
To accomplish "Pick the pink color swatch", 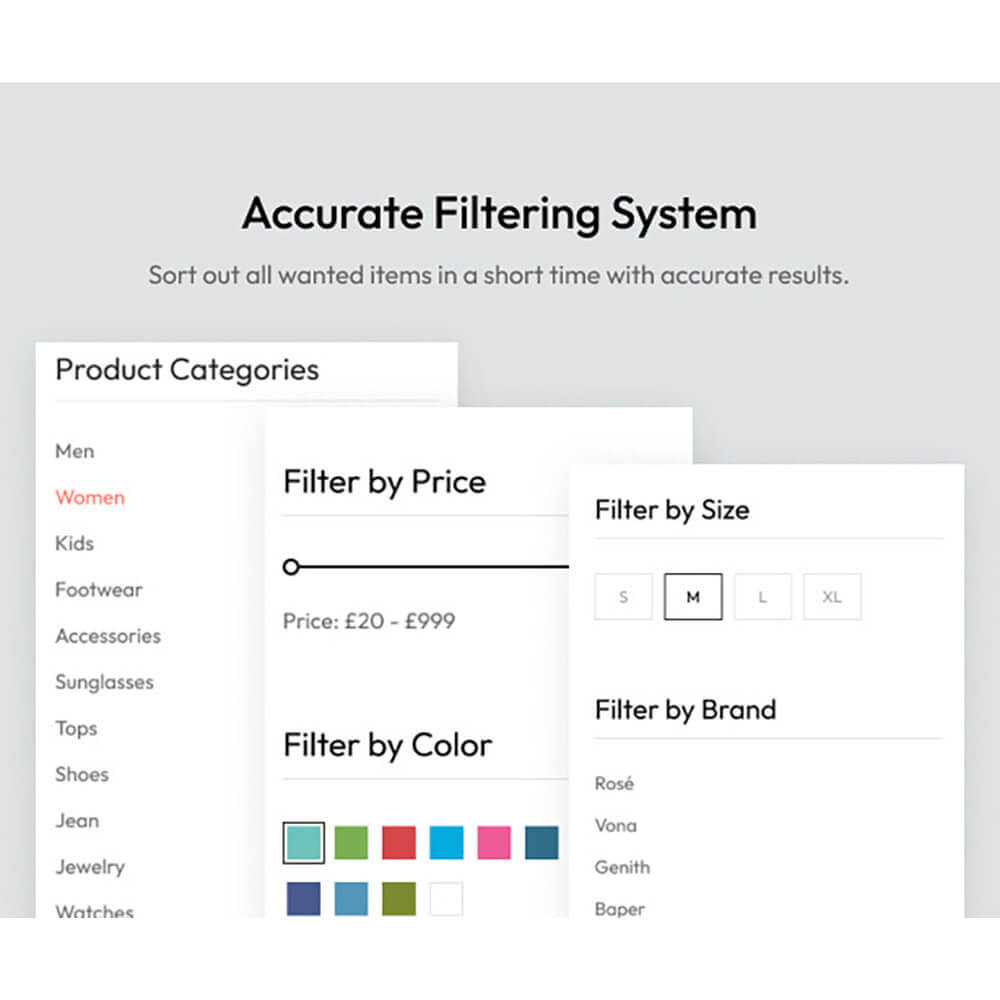I will pyautogui.click(x=494, y=842).
